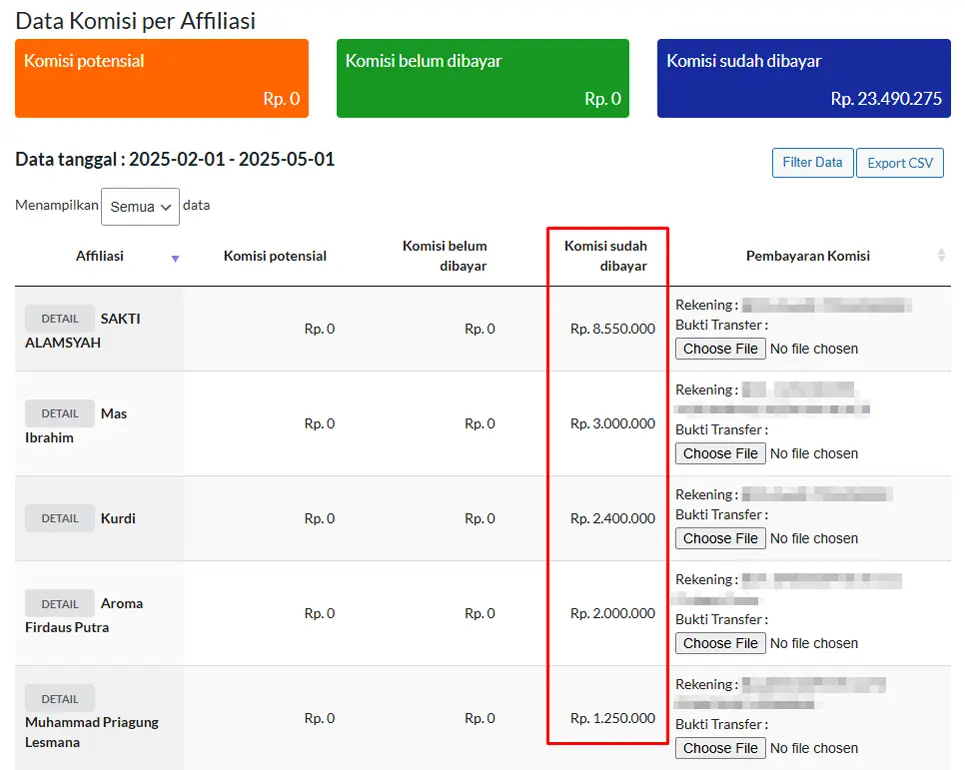View DETAIL for Kurdi
This screenshot has width=965, height=770.
click(x=60, y=518)
